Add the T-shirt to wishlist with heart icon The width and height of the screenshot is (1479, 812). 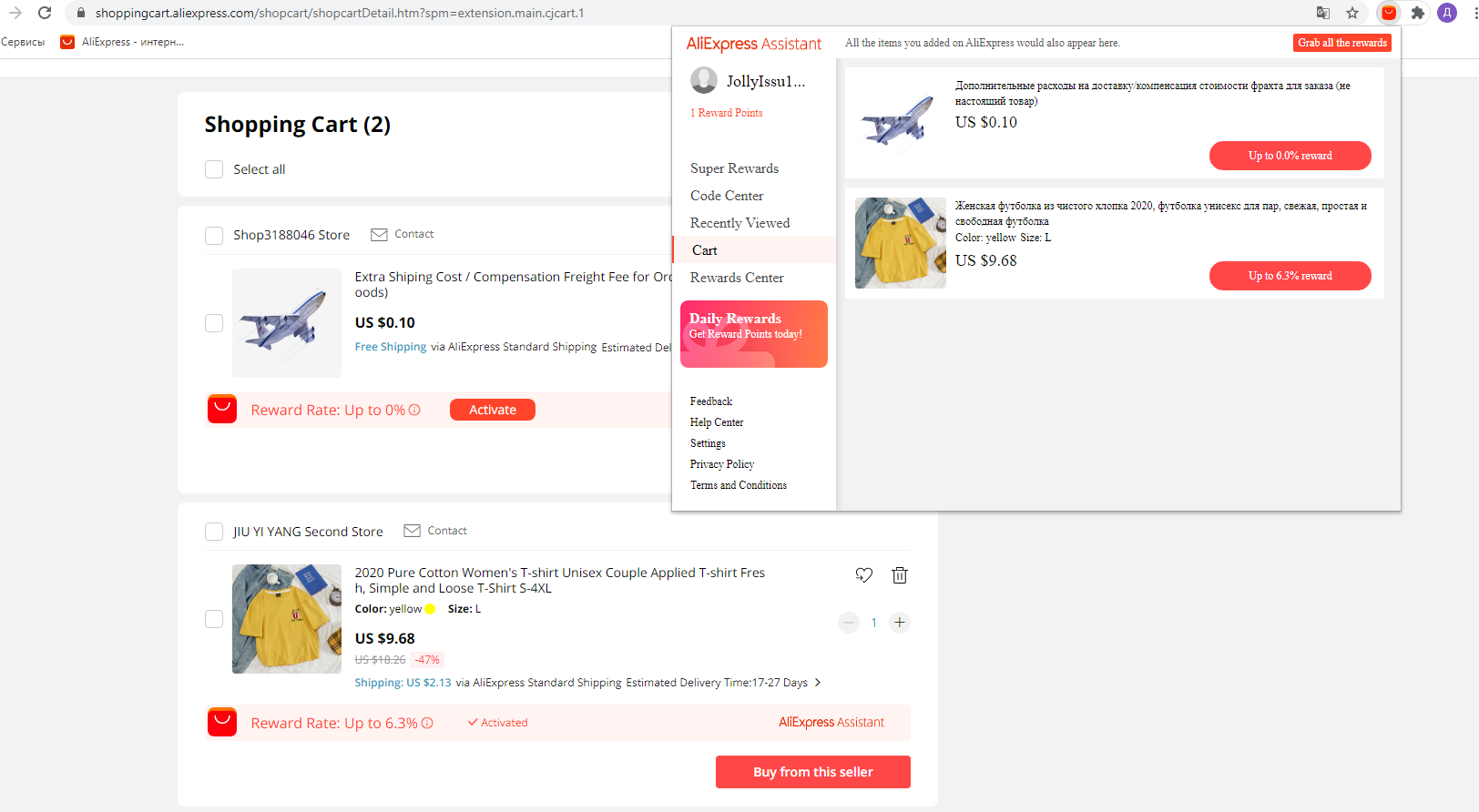click(x=864, y=574)
